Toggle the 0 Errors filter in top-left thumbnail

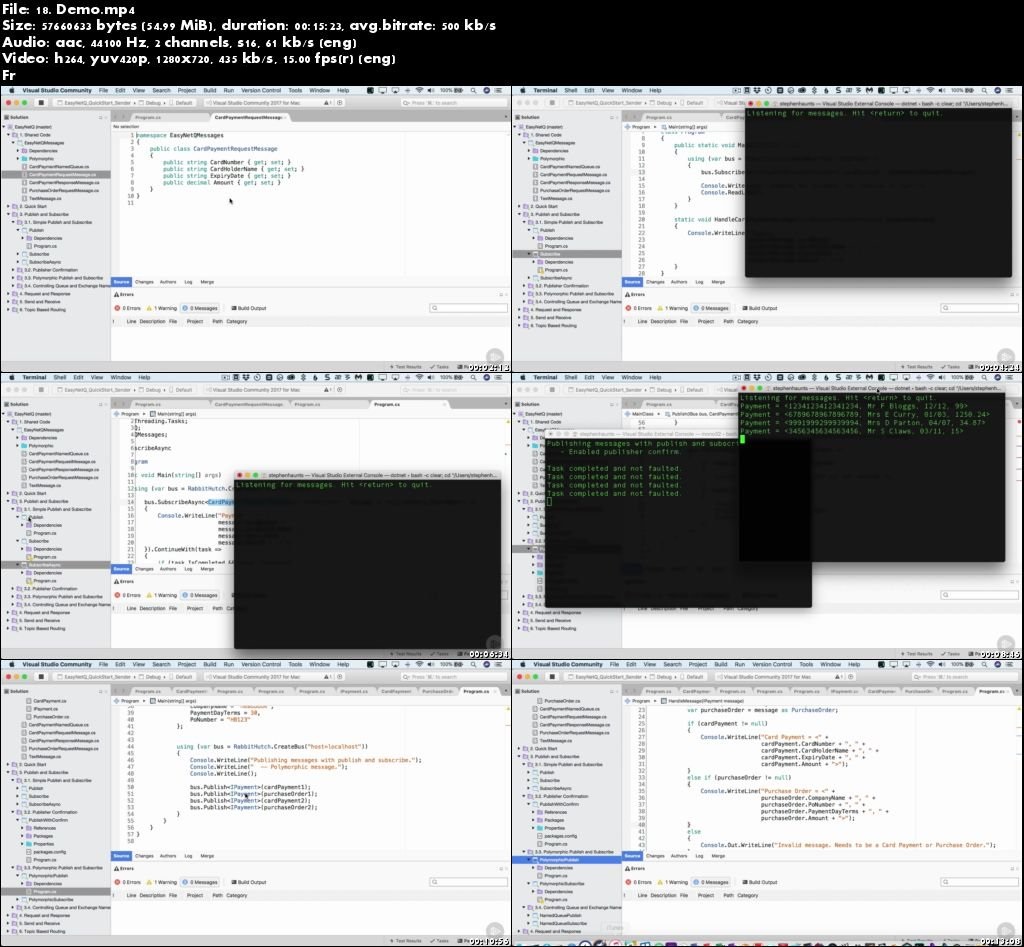131,308
